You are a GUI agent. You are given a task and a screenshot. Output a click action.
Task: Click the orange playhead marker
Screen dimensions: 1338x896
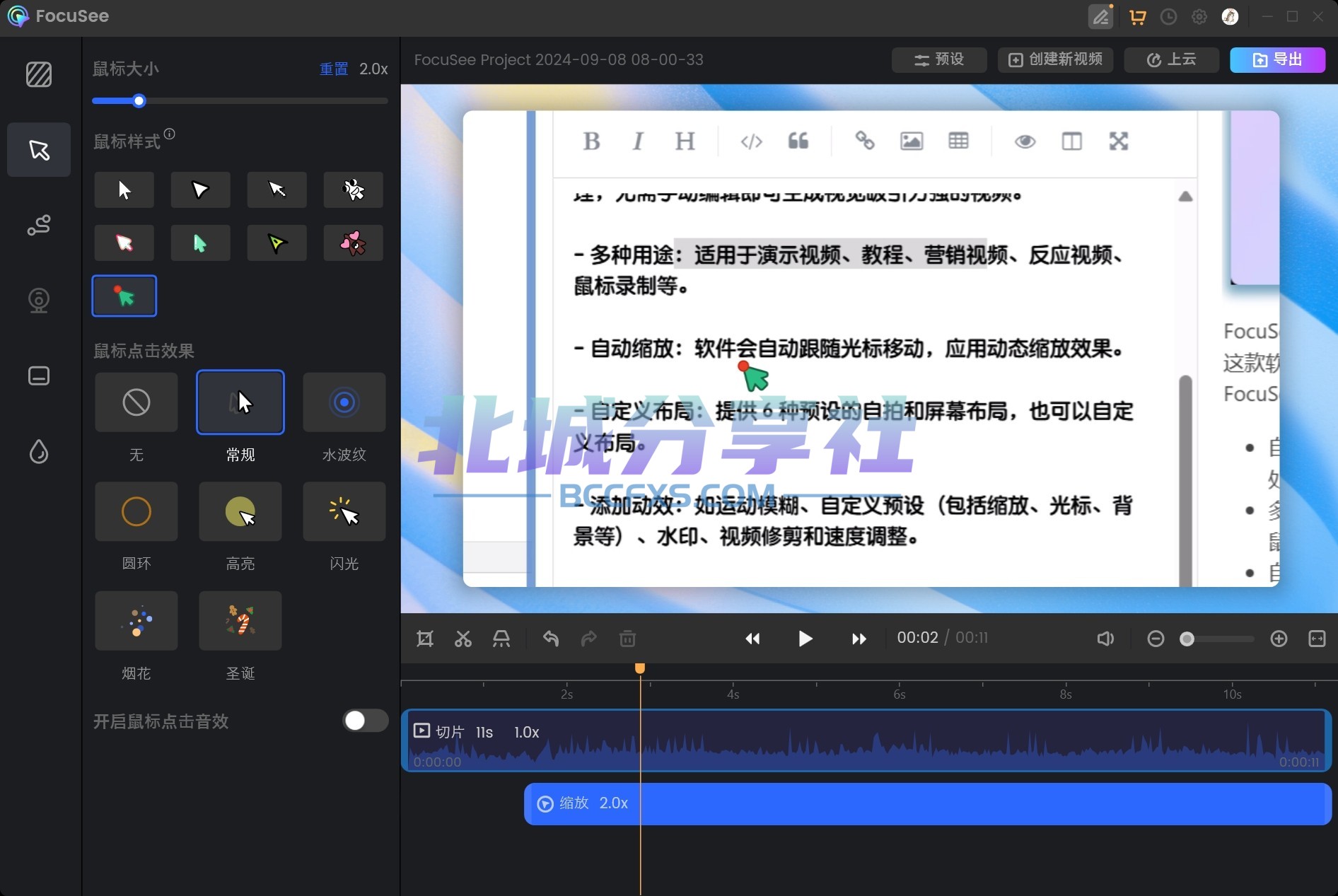640,668
